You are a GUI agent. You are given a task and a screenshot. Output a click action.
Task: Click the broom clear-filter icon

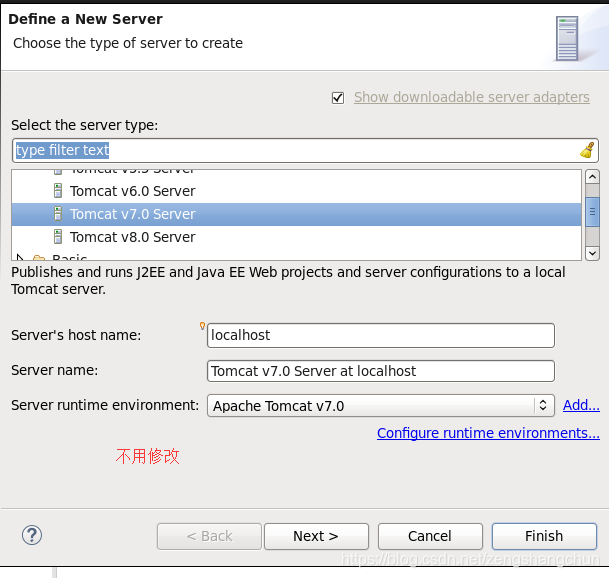pos(587,150)
